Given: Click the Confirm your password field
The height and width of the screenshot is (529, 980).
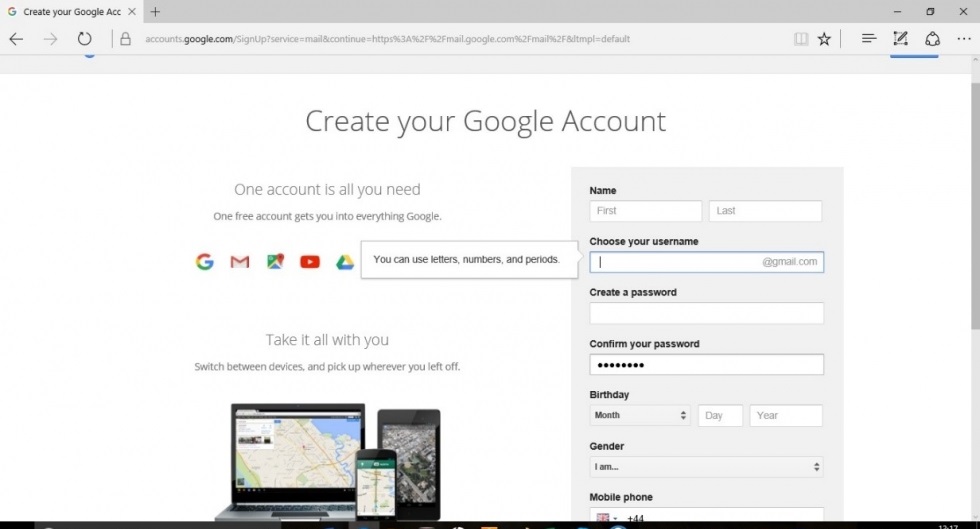Looking at the screenshot, I should click(706, 365).
